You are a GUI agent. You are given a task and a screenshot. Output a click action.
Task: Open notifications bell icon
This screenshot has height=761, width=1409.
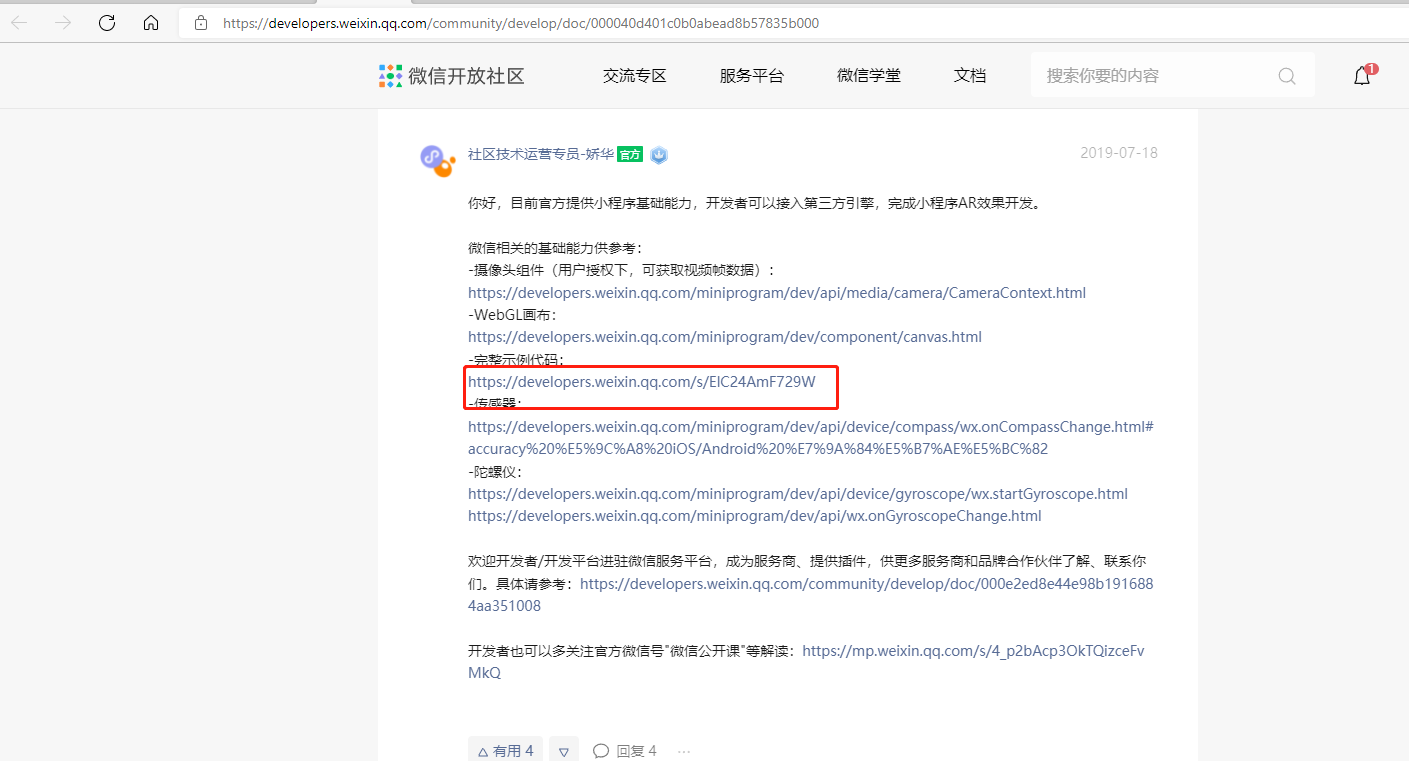coord(1362,75)
